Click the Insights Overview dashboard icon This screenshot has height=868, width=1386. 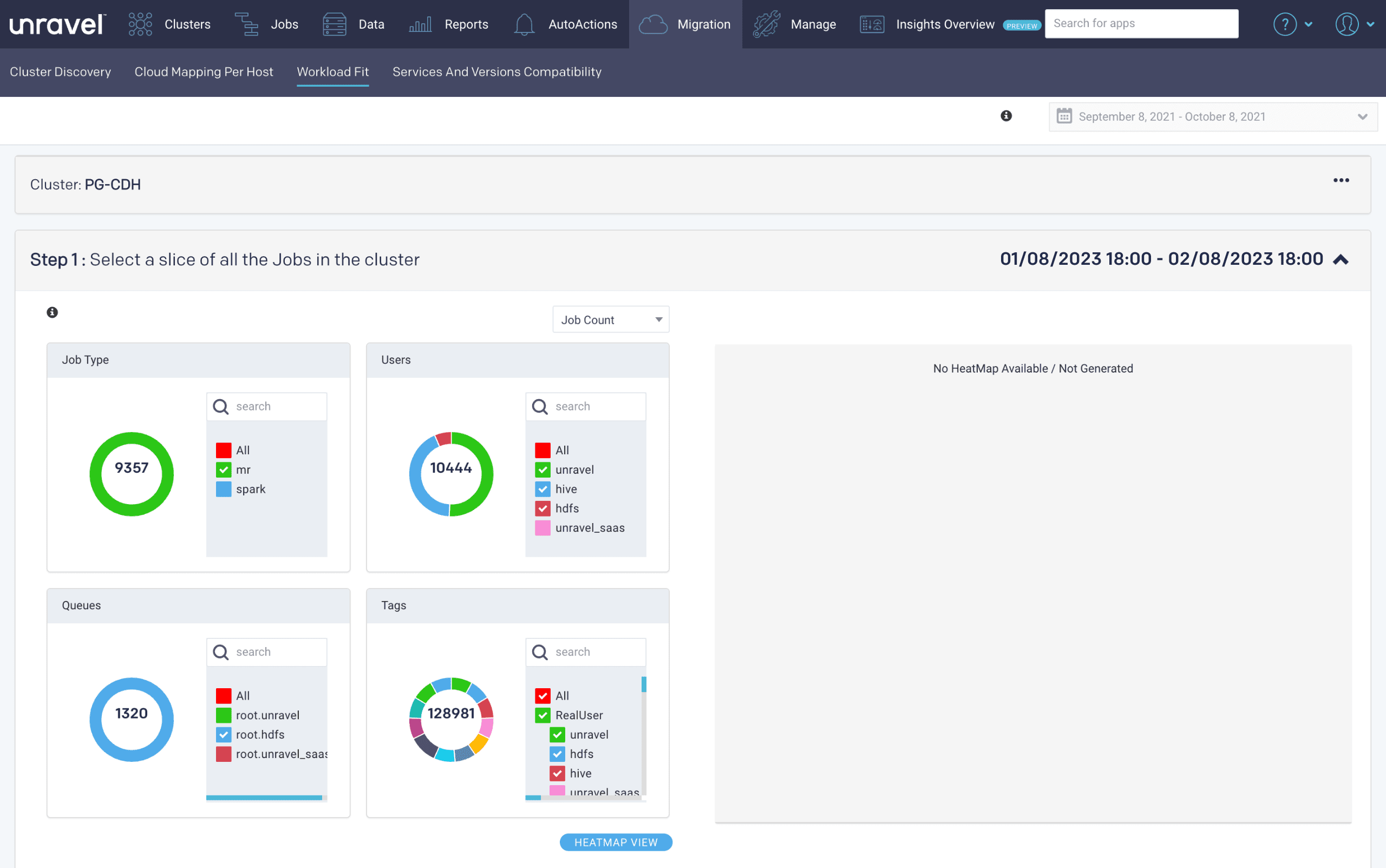coord(872,24)
